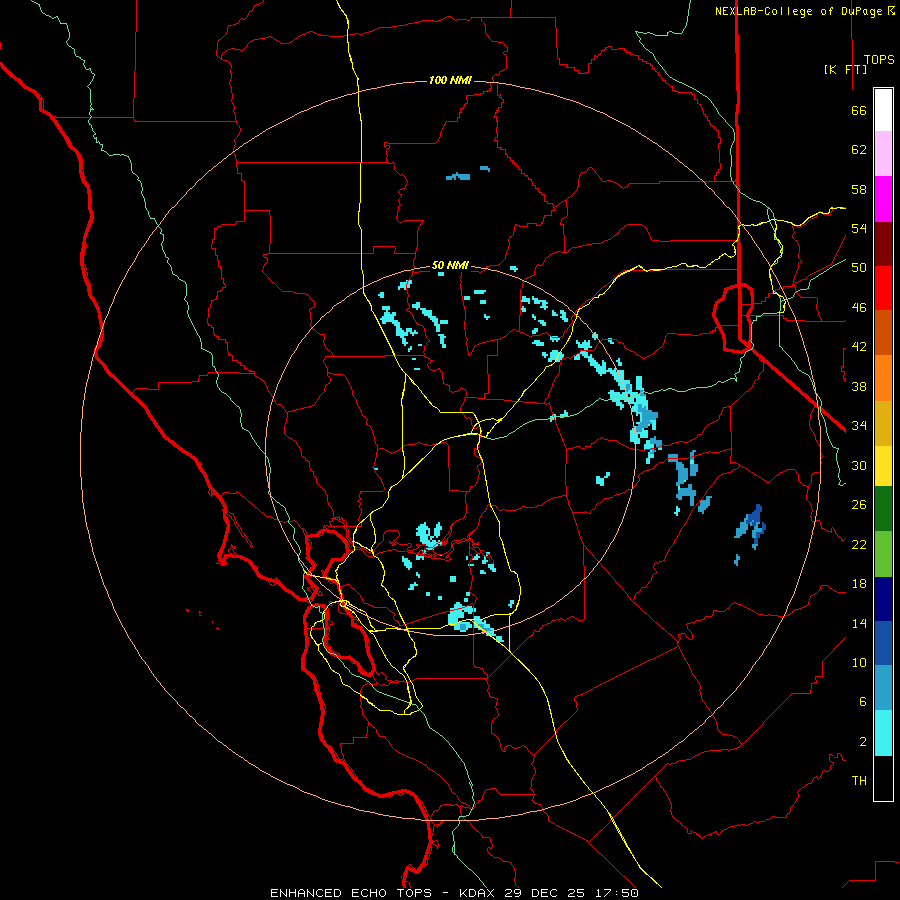Click the '[K FT]' units label
The height and width of the screenshot is (900, 900).
point(845,69)
